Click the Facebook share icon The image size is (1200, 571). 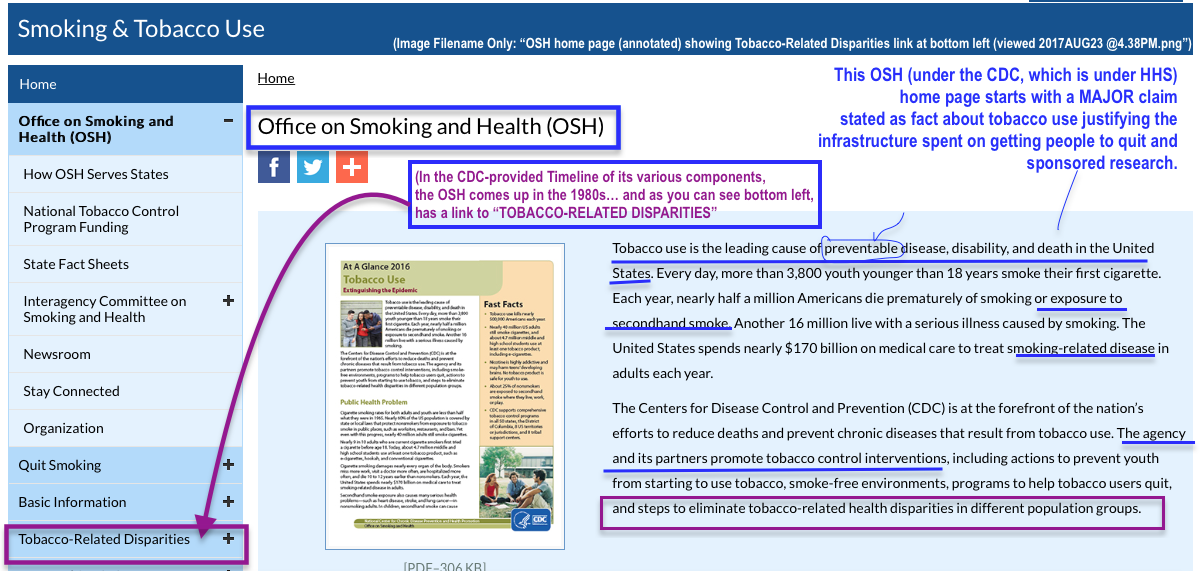(274, 166)
